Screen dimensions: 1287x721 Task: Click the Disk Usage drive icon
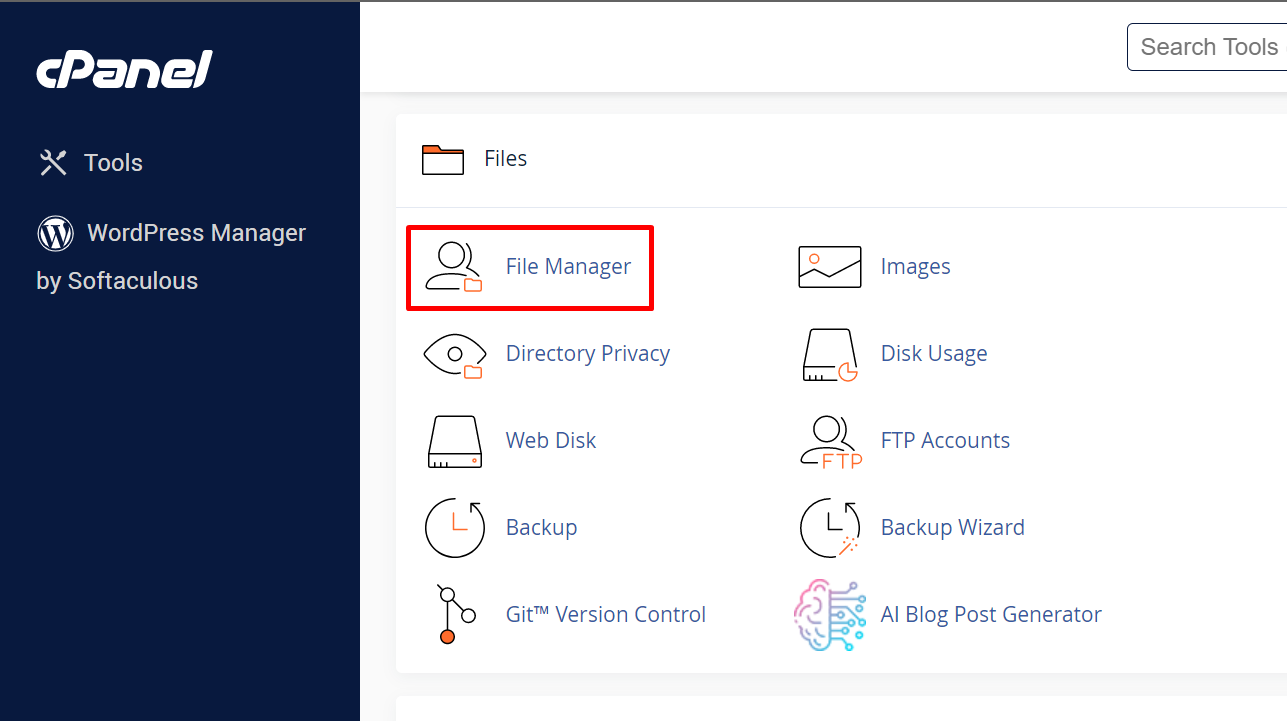[x=831, y=354]
